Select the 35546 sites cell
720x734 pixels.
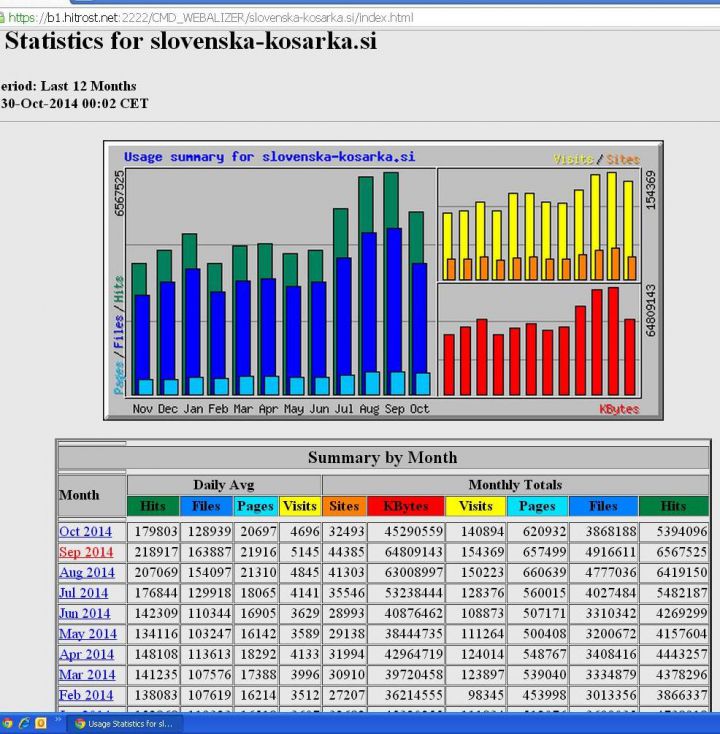point(345,593)
